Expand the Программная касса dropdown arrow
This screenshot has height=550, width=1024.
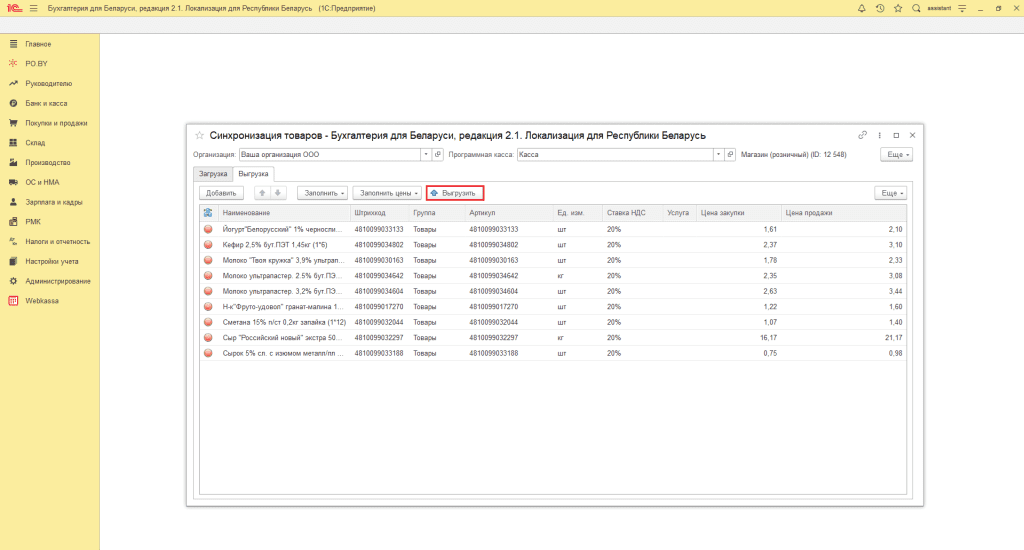click(718, 155)
